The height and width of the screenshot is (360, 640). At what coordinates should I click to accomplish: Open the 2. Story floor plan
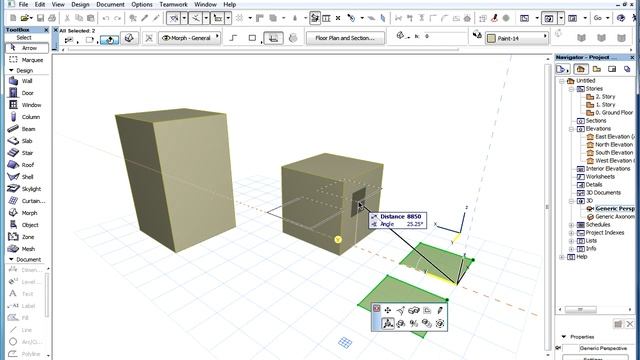[x=600, y=97]
